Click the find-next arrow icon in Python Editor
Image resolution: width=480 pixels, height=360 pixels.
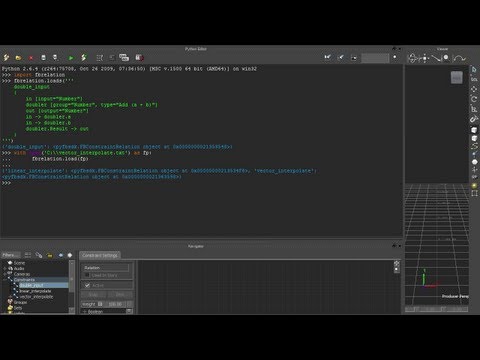341,57
